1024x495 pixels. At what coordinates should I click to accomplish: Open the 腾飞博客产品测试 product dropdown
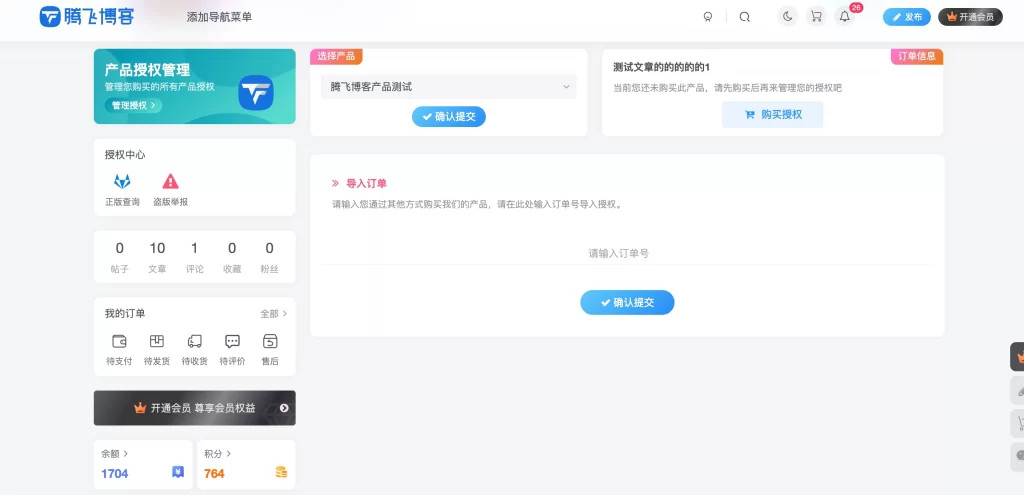click(x=449, y=87)
